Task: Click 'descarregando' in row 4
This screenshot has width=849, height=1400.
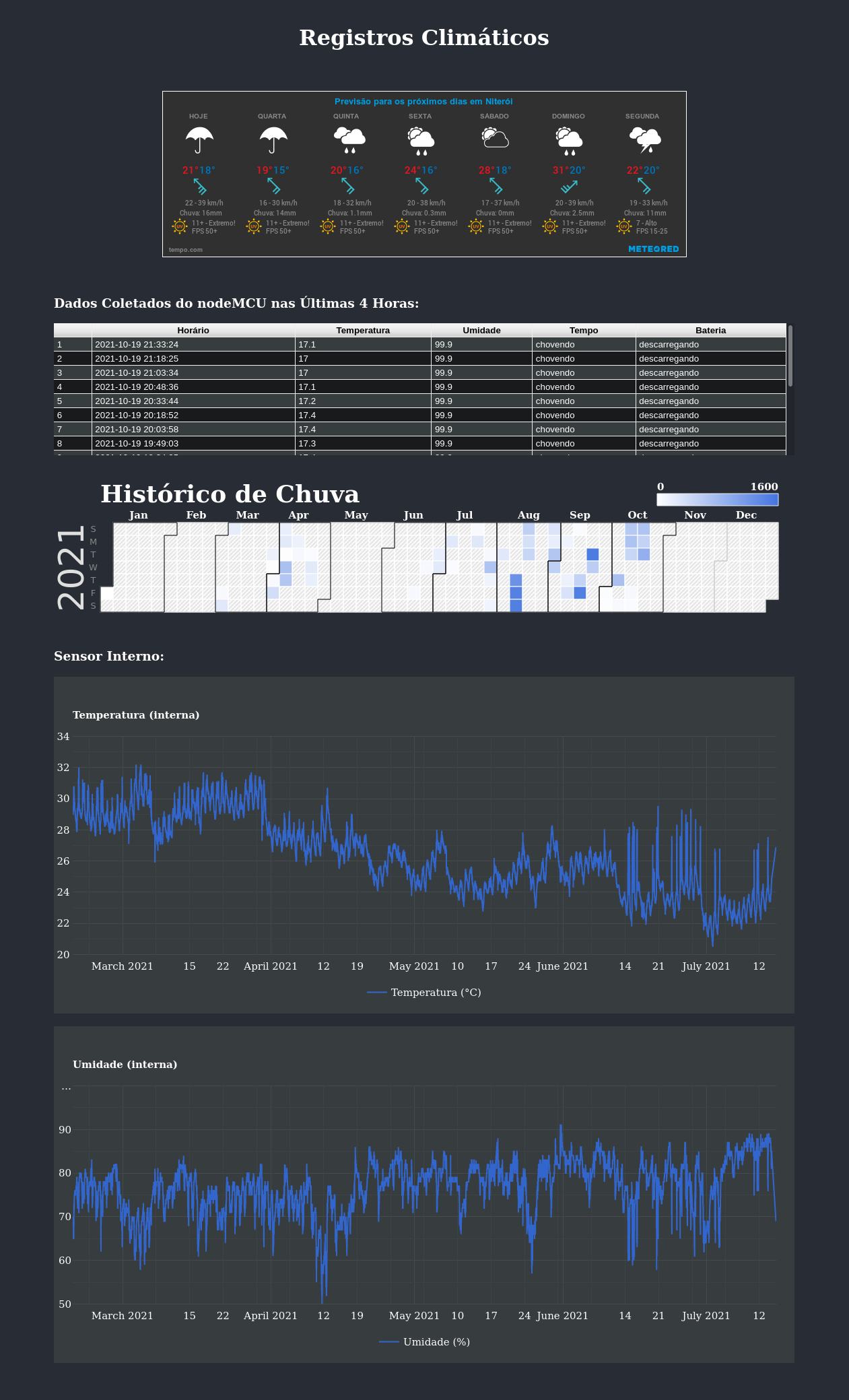Action: coord(711,387)
